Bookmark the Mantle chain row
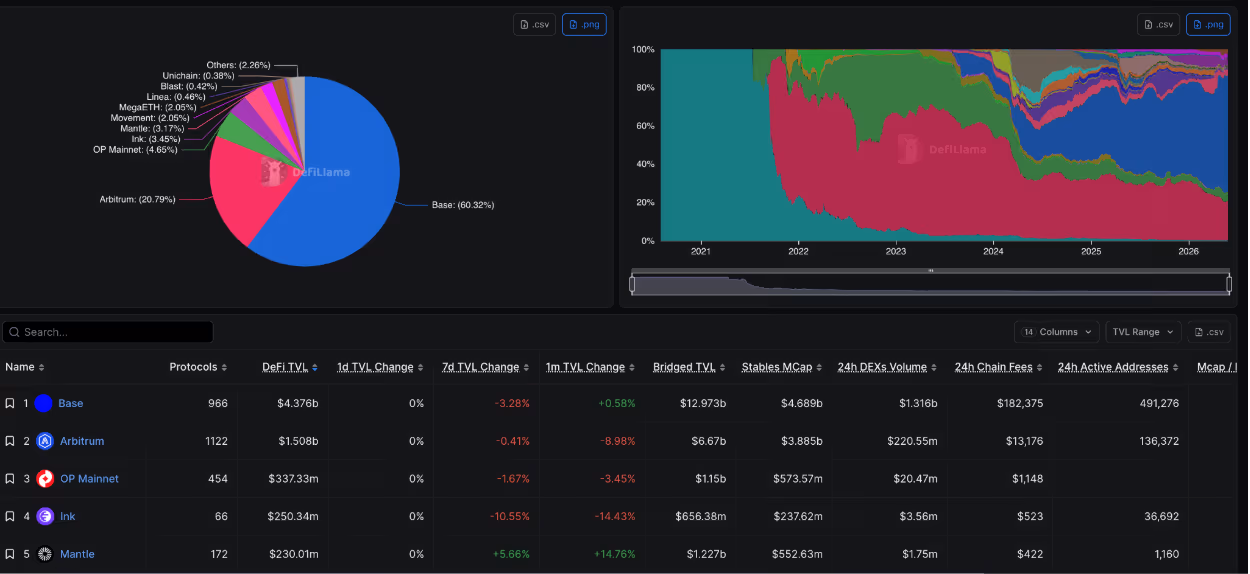The height and width of the screenshot is (574, 1250). point(10,554)
